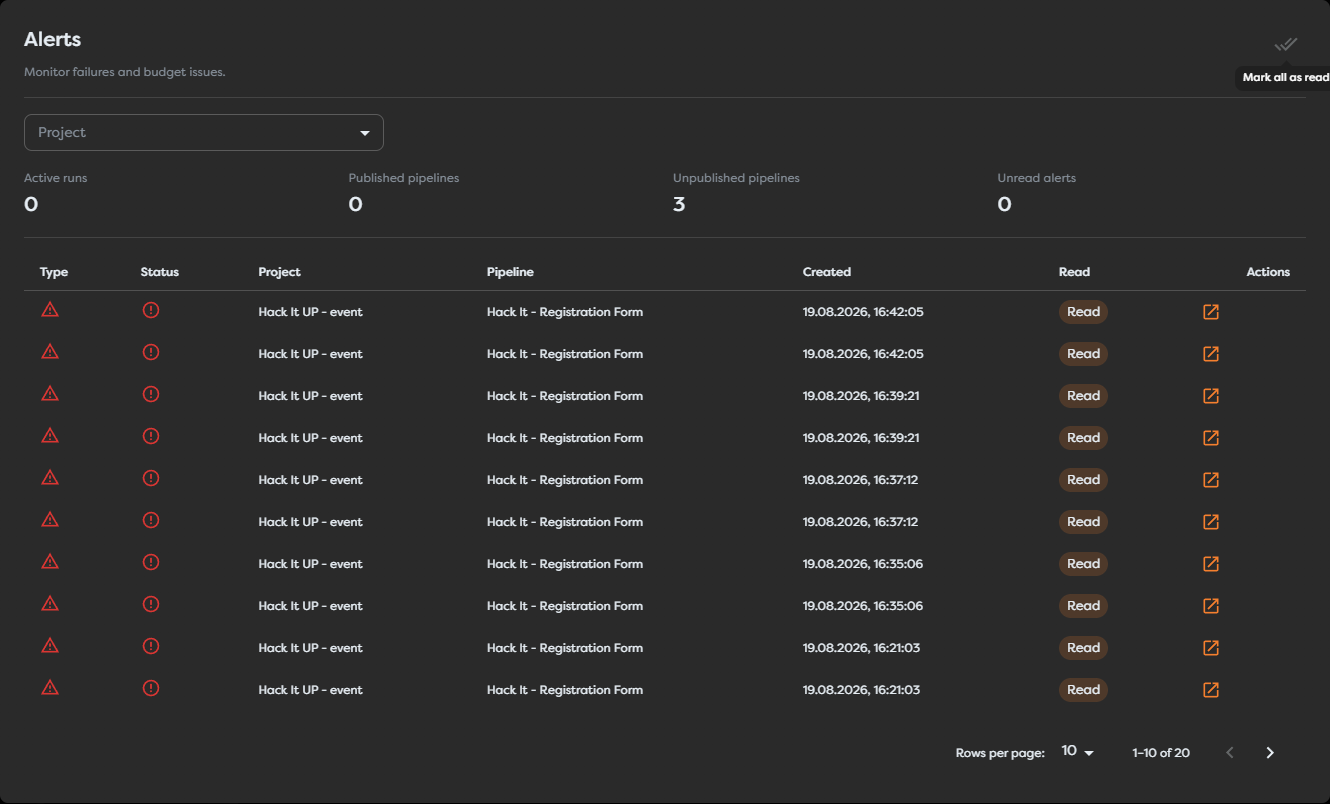Click the Active runs label
The image size is (1330, 804).
click(x=55, y=178)
